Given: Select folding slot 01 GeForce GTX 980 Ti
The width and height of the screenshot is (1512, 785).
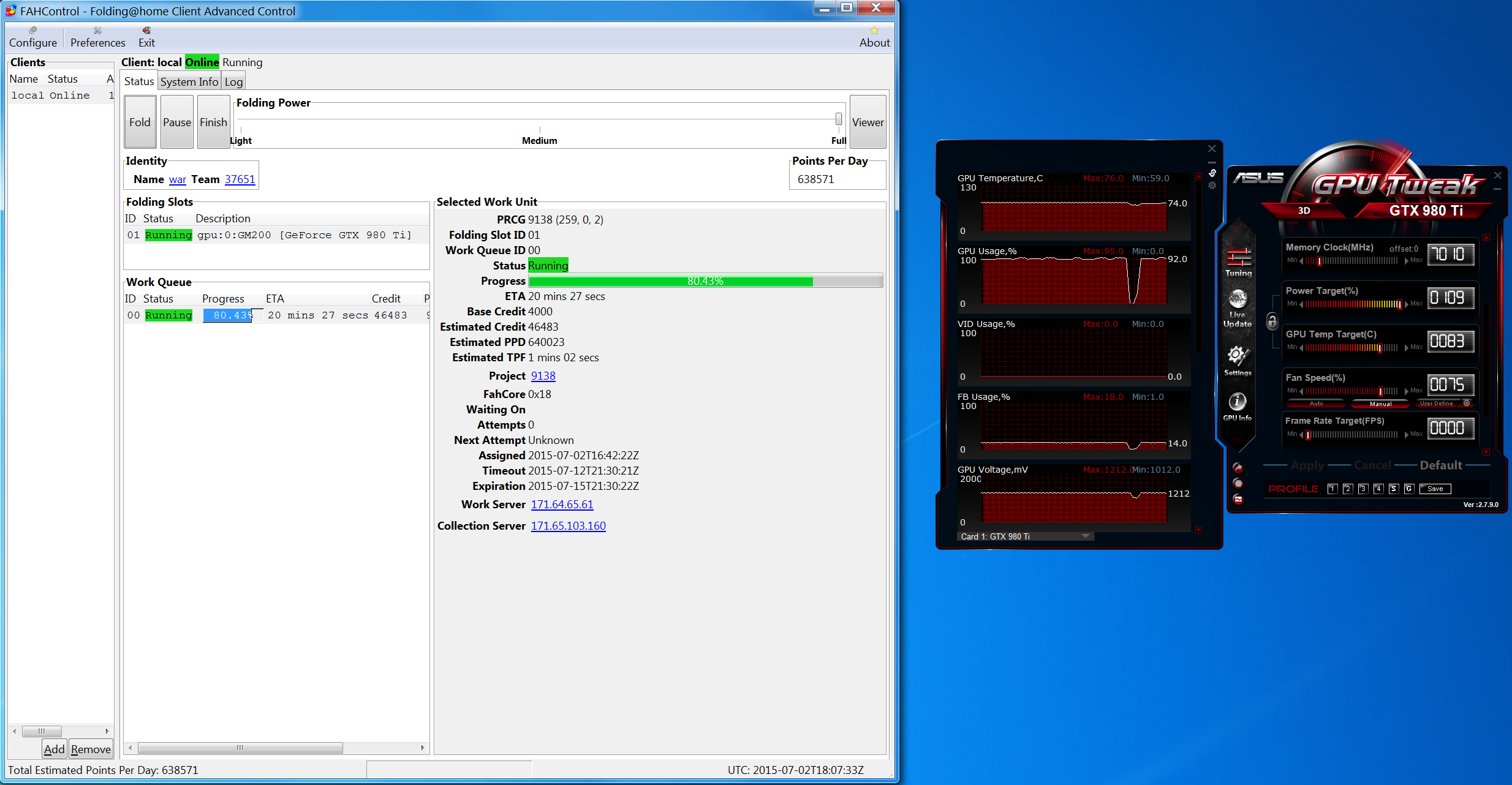Looking at the screenshot, I should [276, 235].
